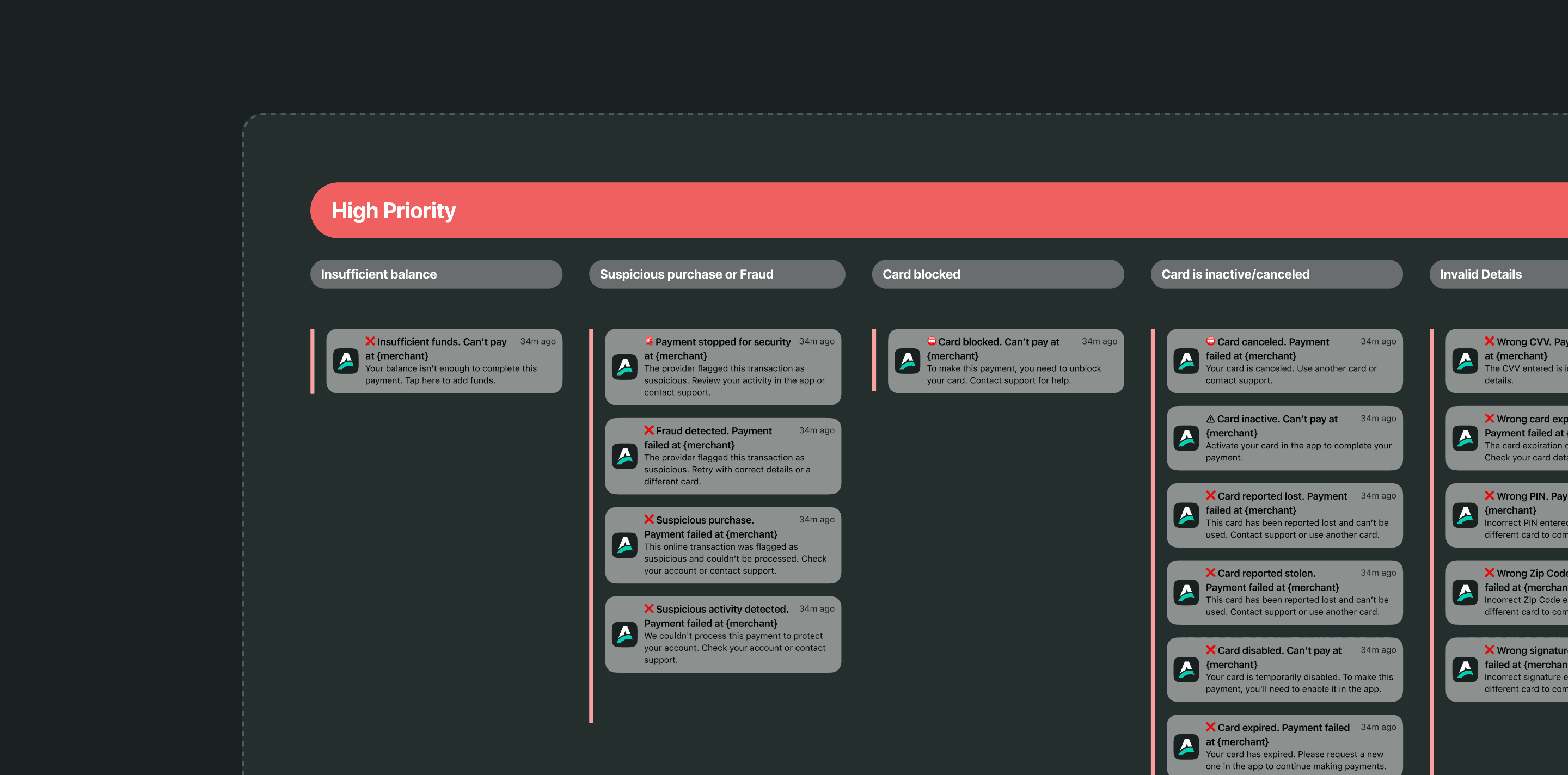Click red X icon on Wrong CVV notification
This screenshot has height=775, width=1568.
click(x=1489, y=341)
